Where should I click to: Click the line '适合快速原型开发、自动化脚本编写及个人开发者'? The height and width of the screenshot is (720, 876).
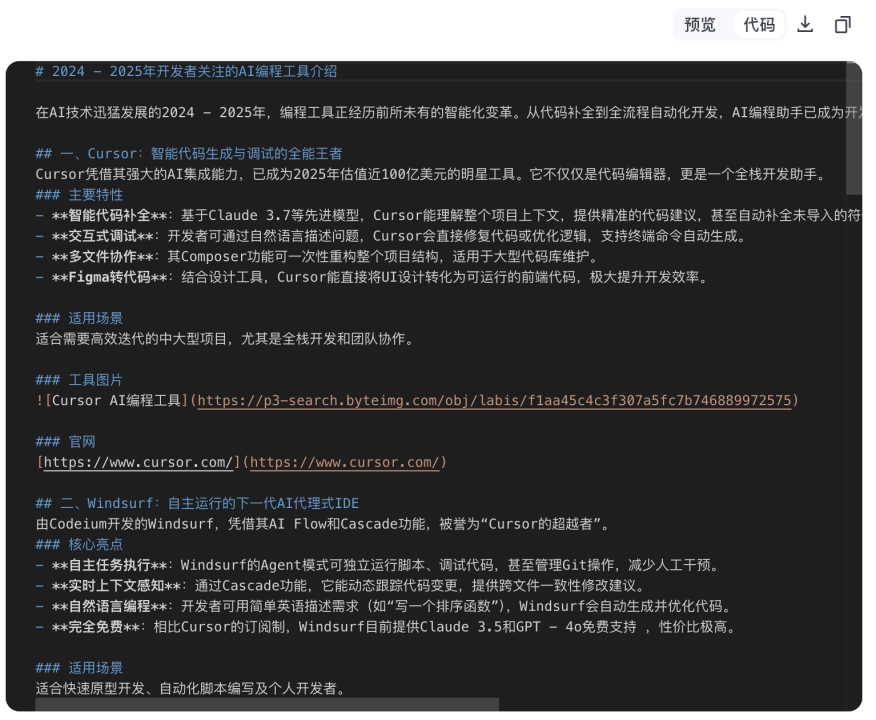coord(191,689)
